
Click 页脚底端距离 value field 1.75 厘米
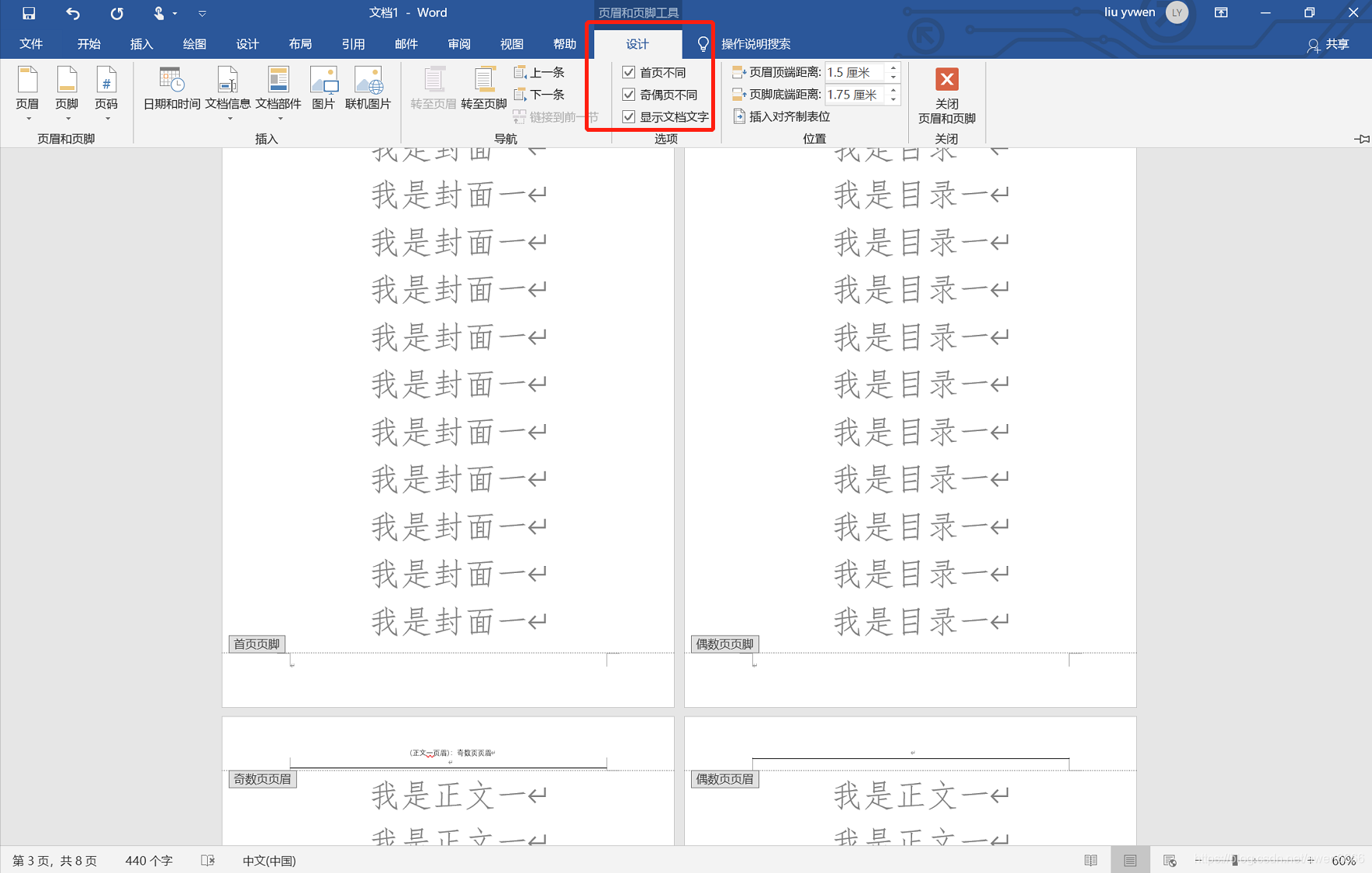click(x=855, y=95)
